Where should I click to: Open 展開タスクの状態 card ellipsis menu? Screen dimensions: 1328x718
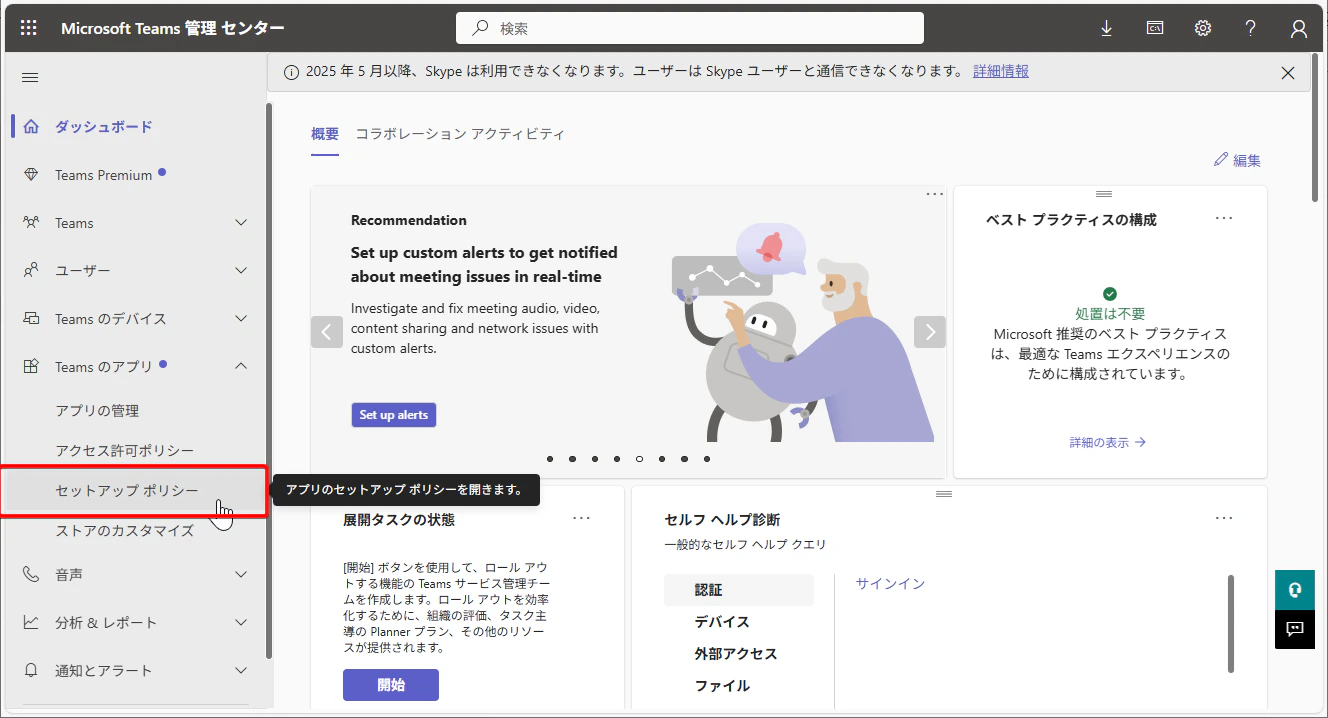(581, 518)
